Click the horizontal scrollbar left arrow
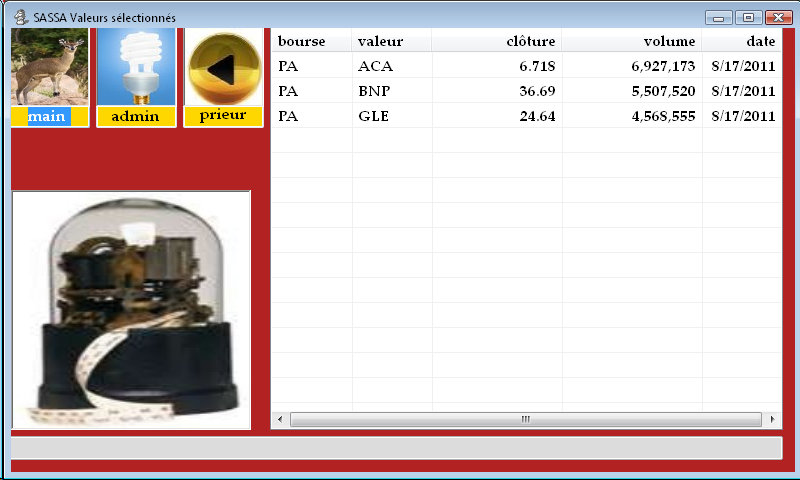The width and height of the screenshot is (800, 480). (280, 419)
